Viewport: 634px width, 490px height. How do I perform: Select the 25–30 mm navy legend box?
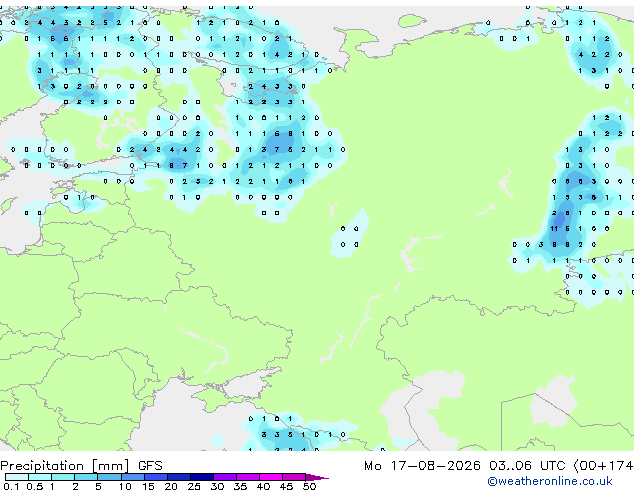(x=201, y=477)
